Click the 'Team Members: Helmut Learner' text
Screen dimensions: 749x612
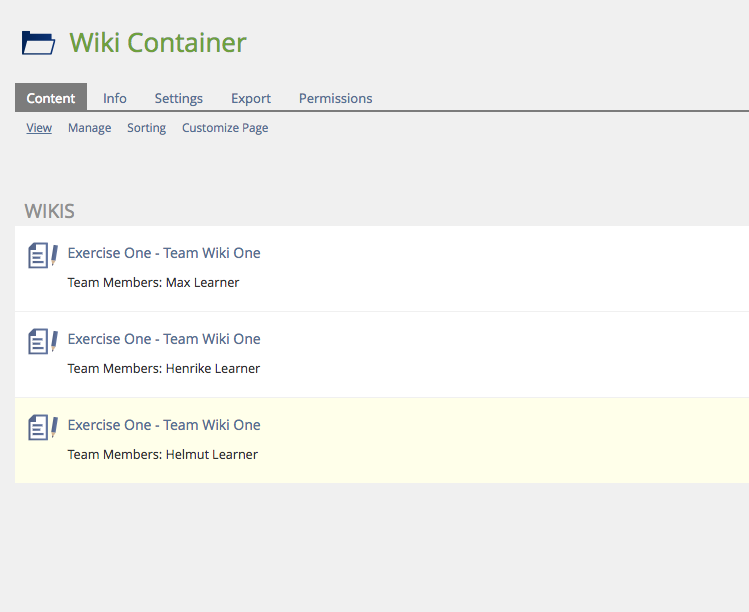tap(162, 455)
